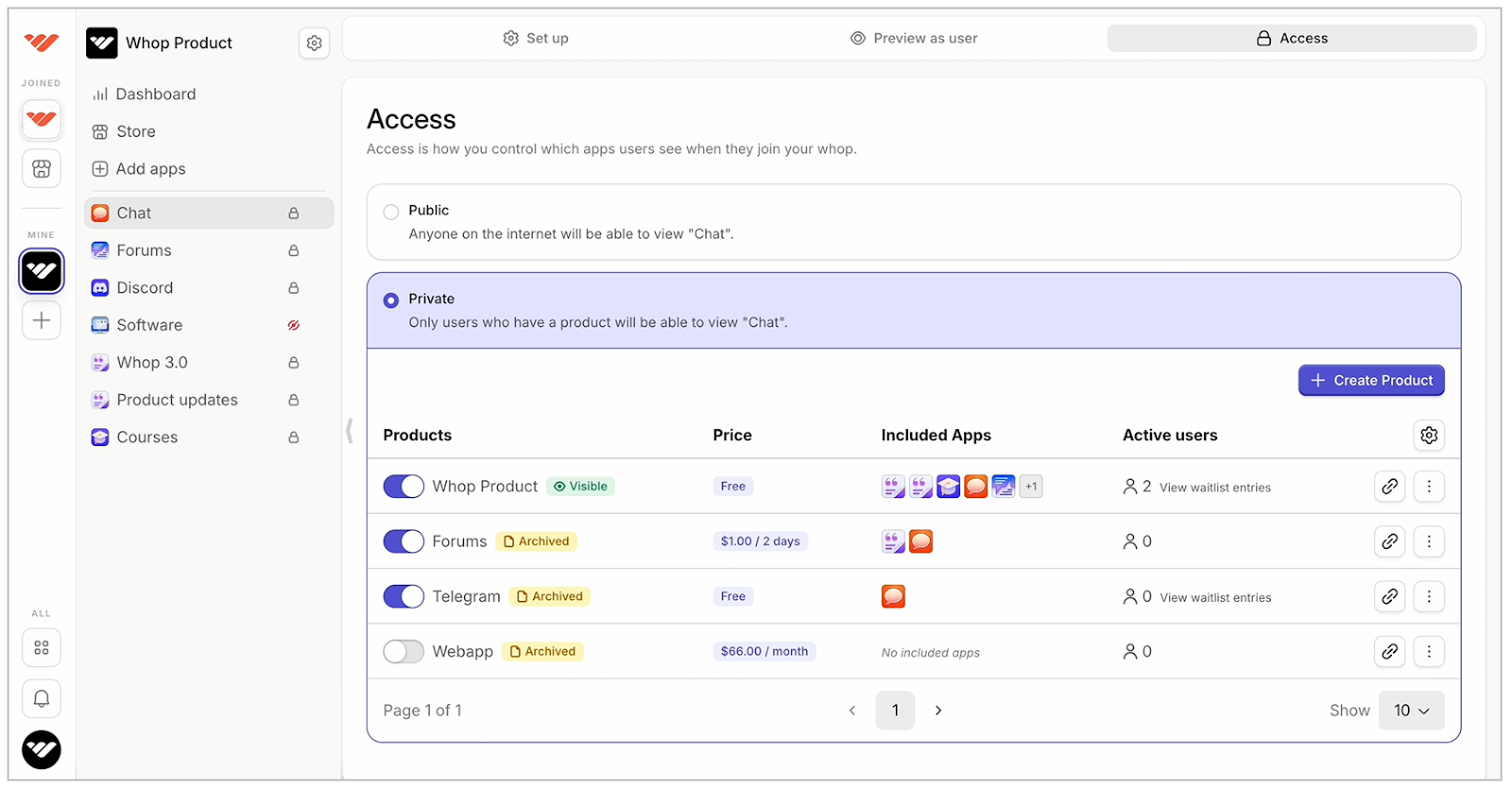Click the lock icon on the Discord row
The width and height of the screenshot is (1512, 789).
point(294,288)
